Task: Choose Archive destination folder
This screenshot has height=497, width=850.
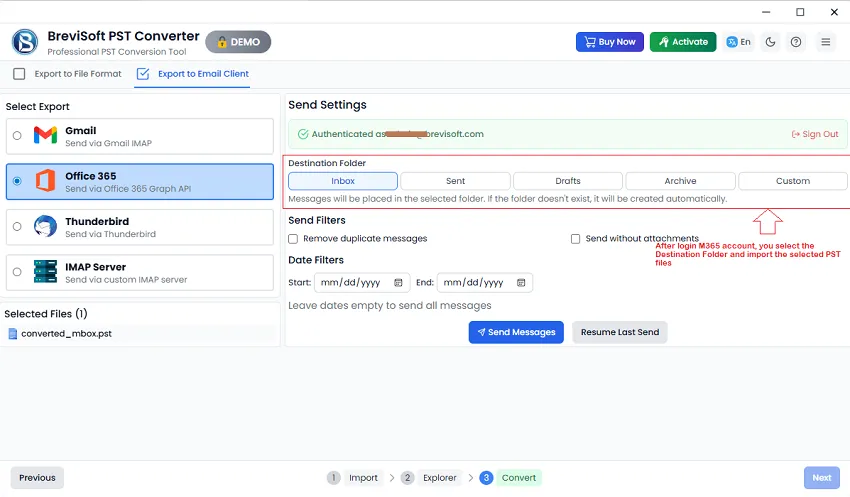Action: pyautogui.click(x=680, y=181)
